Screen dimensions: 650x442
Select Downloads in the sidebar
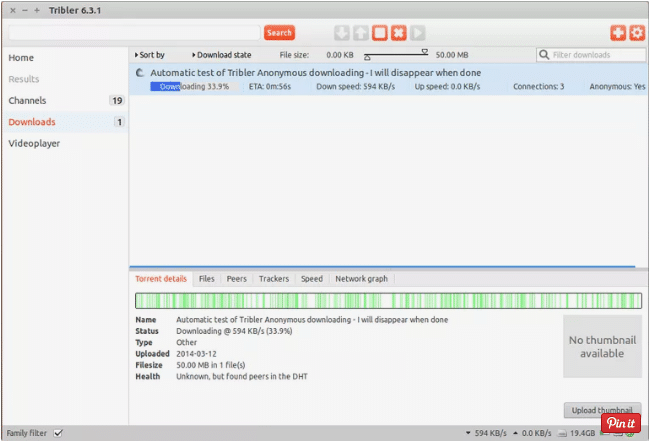click(32, 122)
